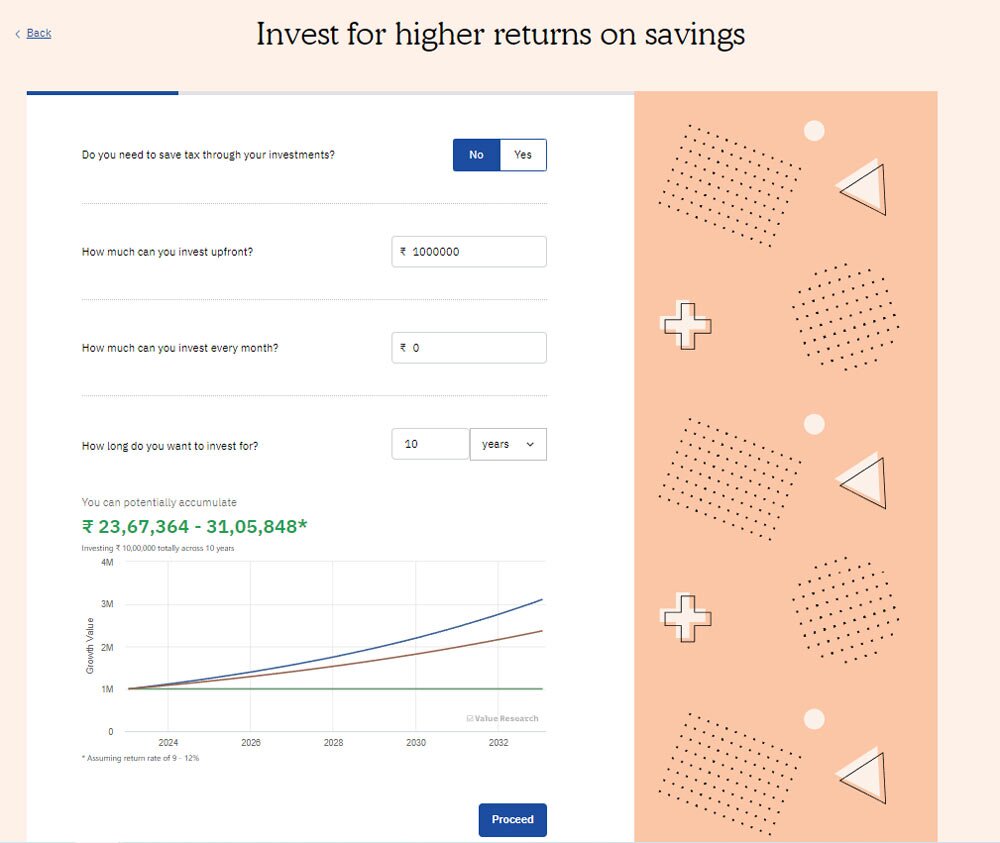Go back using the Back link
Viewport: 1000px width, 843px height.
coord(39,34)
